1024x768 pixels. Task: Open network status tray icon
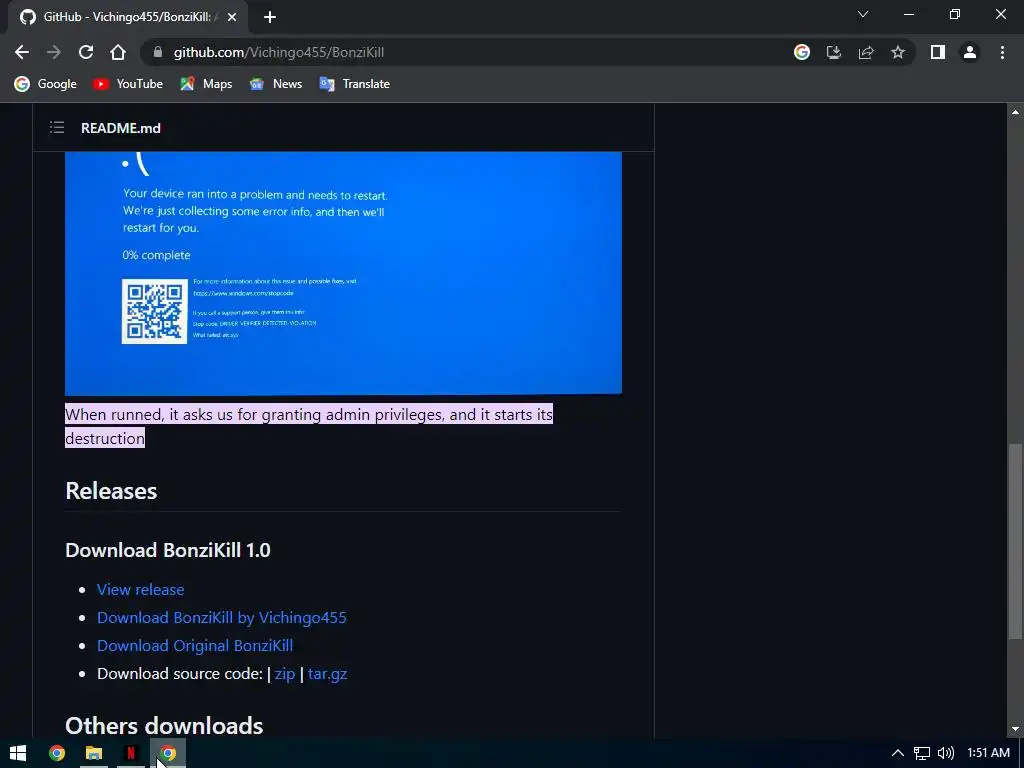(921, 753)
